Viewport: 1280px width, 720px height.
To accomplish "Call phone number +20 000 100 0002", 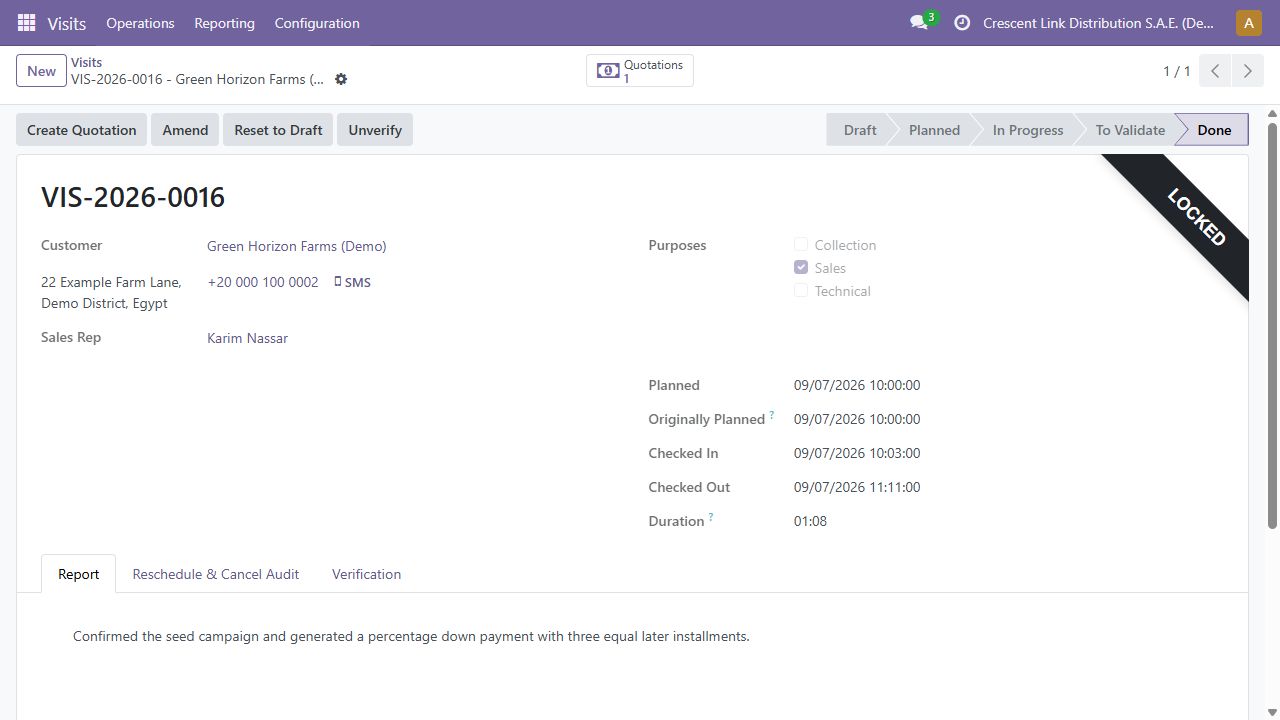I will (x=263, y=283).
